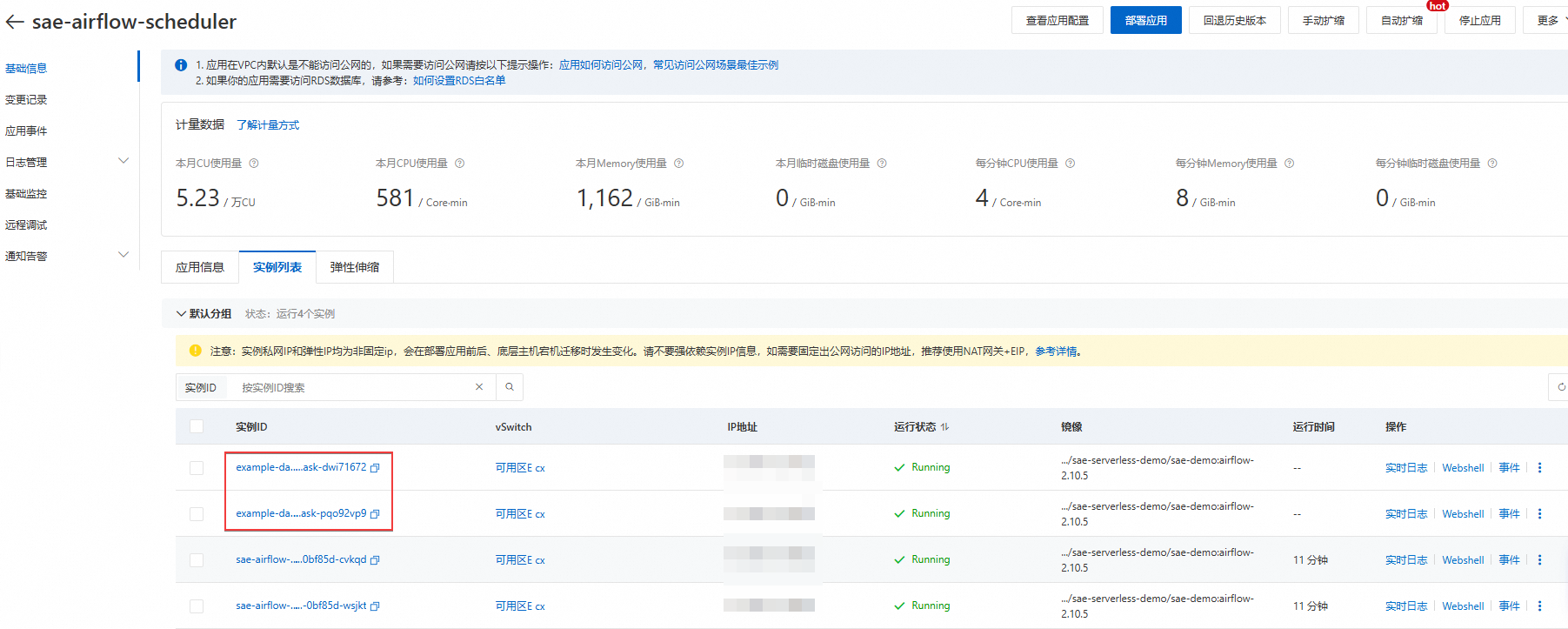Open more actions for instance ask-dwi71672
The image size is (1568, 629).
(x=1539, y=468)
